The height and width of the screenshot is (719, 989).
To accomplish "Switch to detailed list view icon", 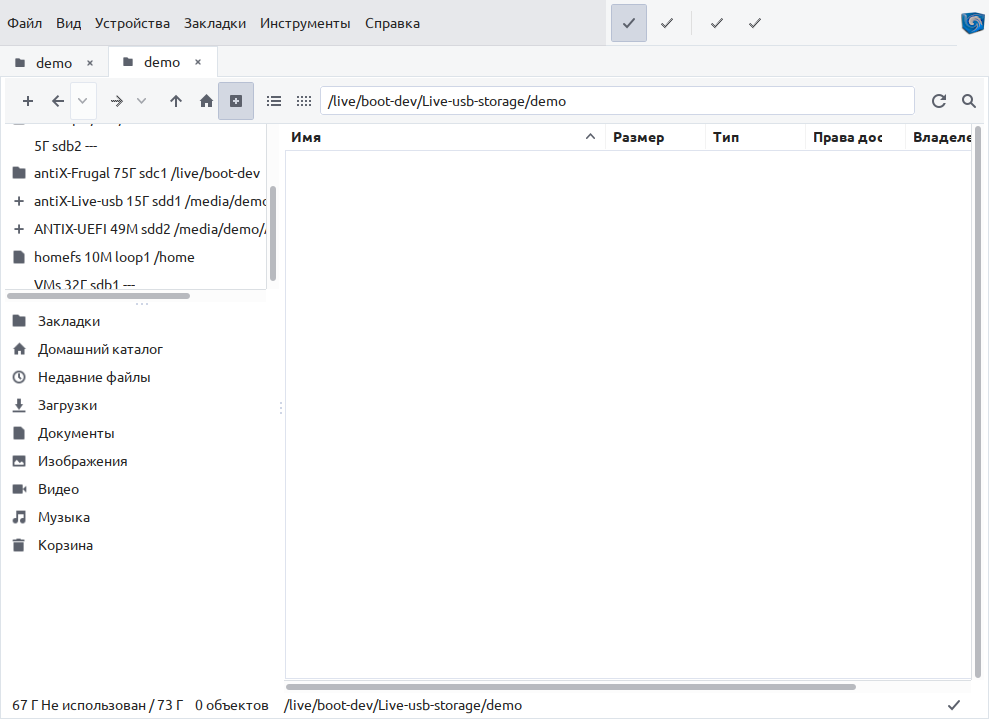I will click(274, 101).
